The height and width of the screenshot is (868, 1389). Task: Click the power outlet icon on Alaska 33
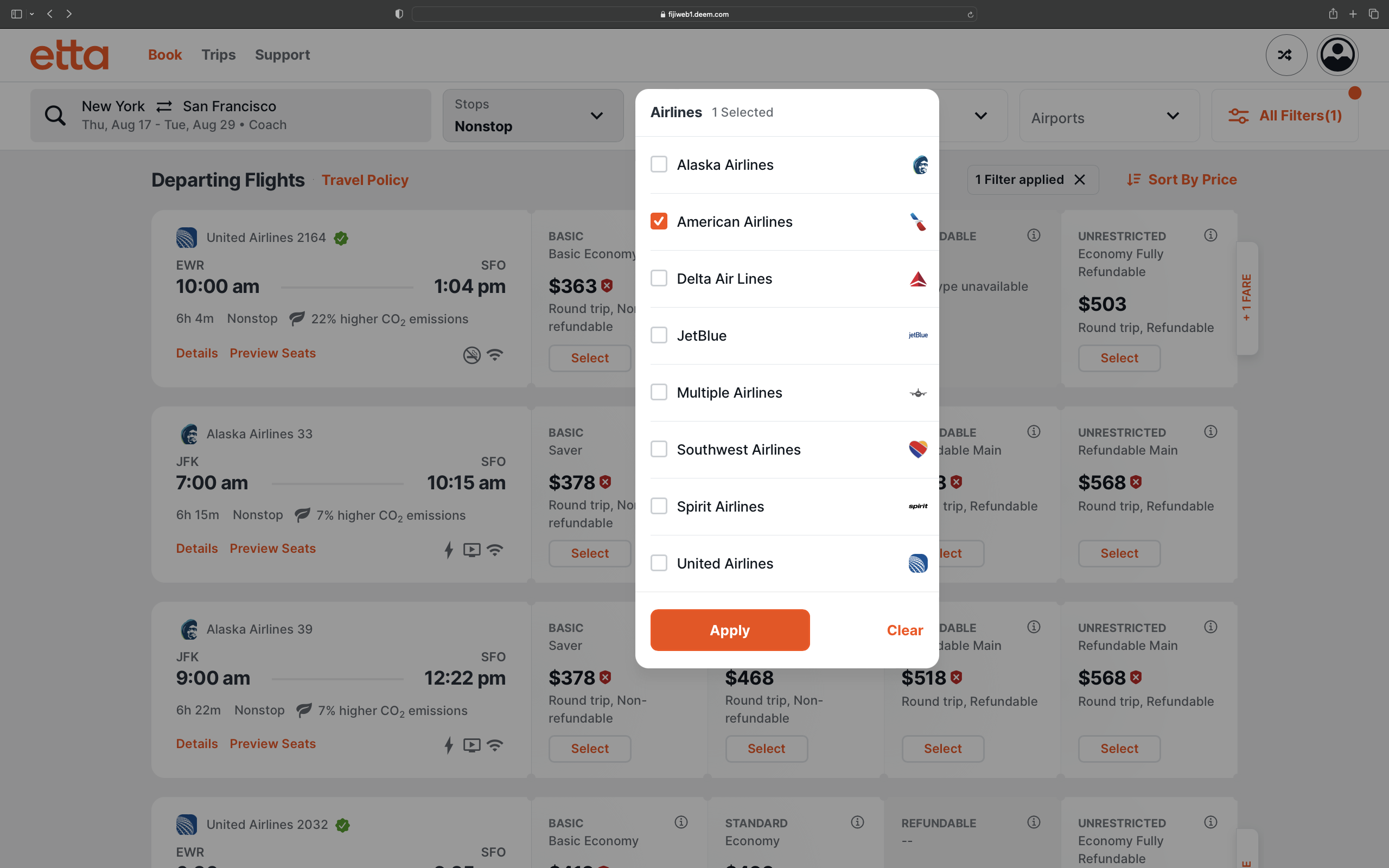pos(449,550)
